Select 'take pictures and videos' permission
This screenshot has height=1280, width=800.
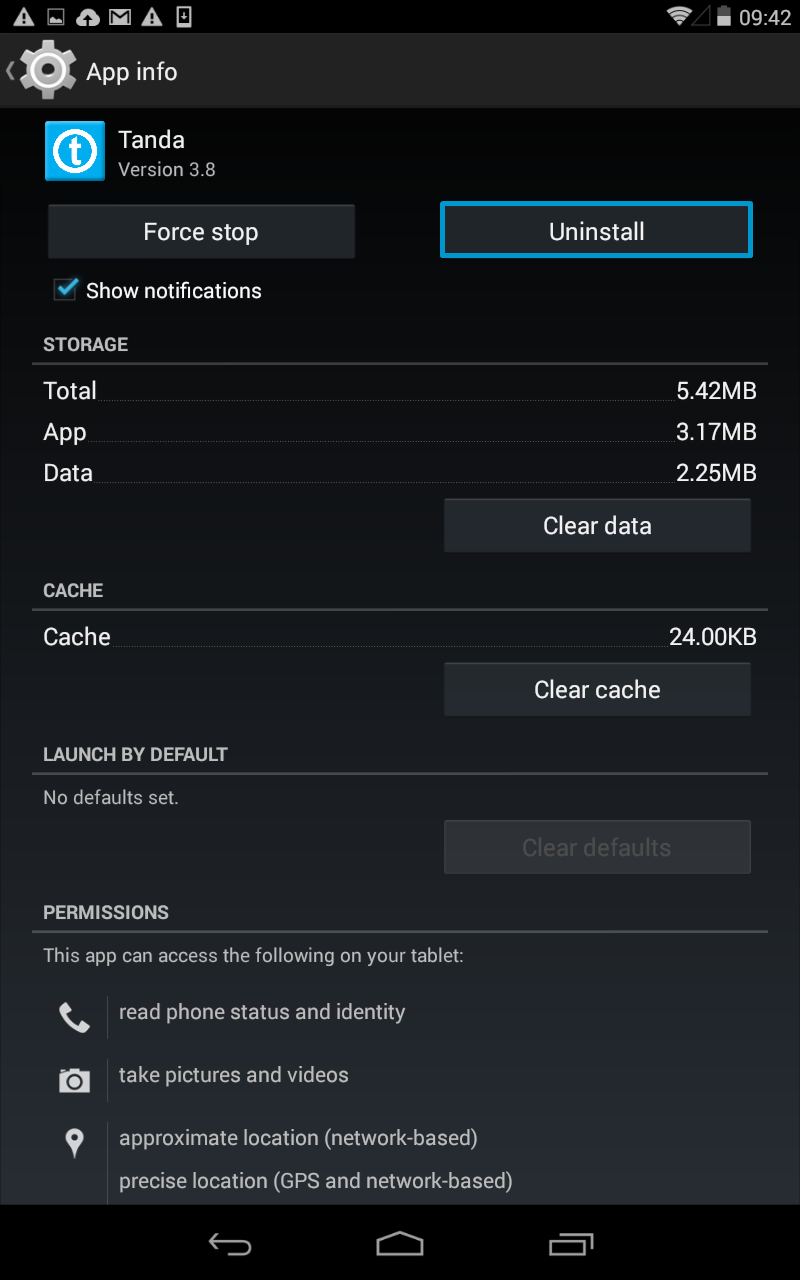coord(234,1075)
